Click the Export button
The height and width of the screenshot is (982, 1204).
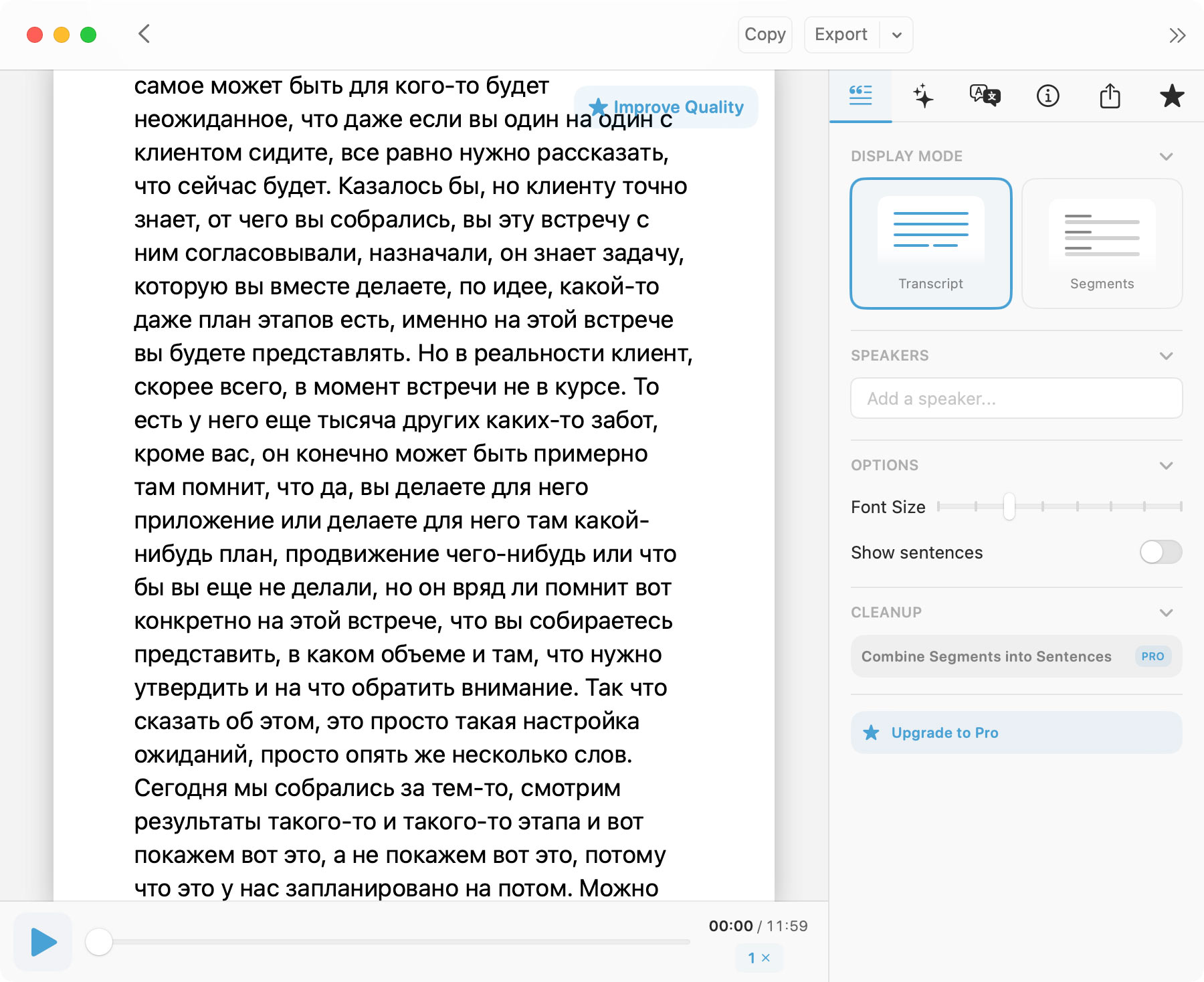(x=841, y=35)
